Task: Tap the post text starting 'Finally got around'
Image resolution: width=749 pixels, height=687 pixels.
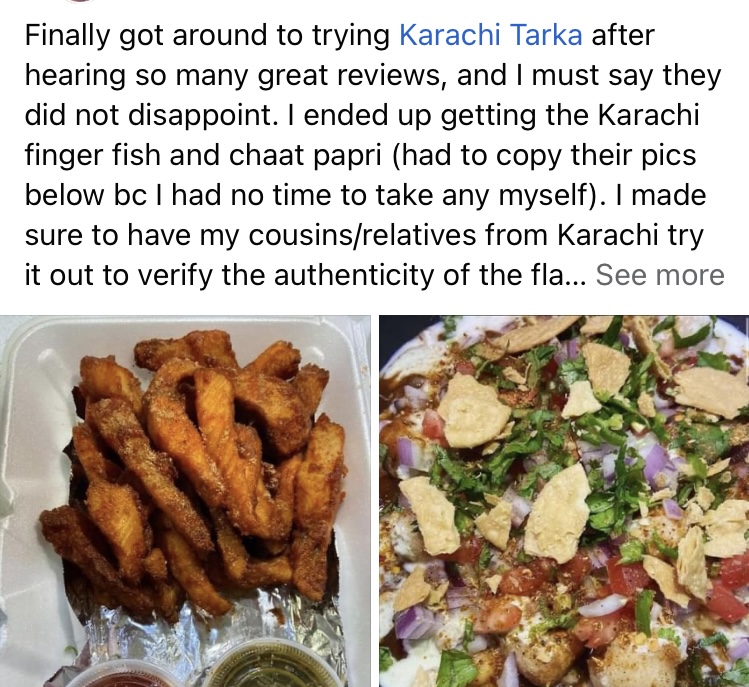Action: [x=374, y=155]
